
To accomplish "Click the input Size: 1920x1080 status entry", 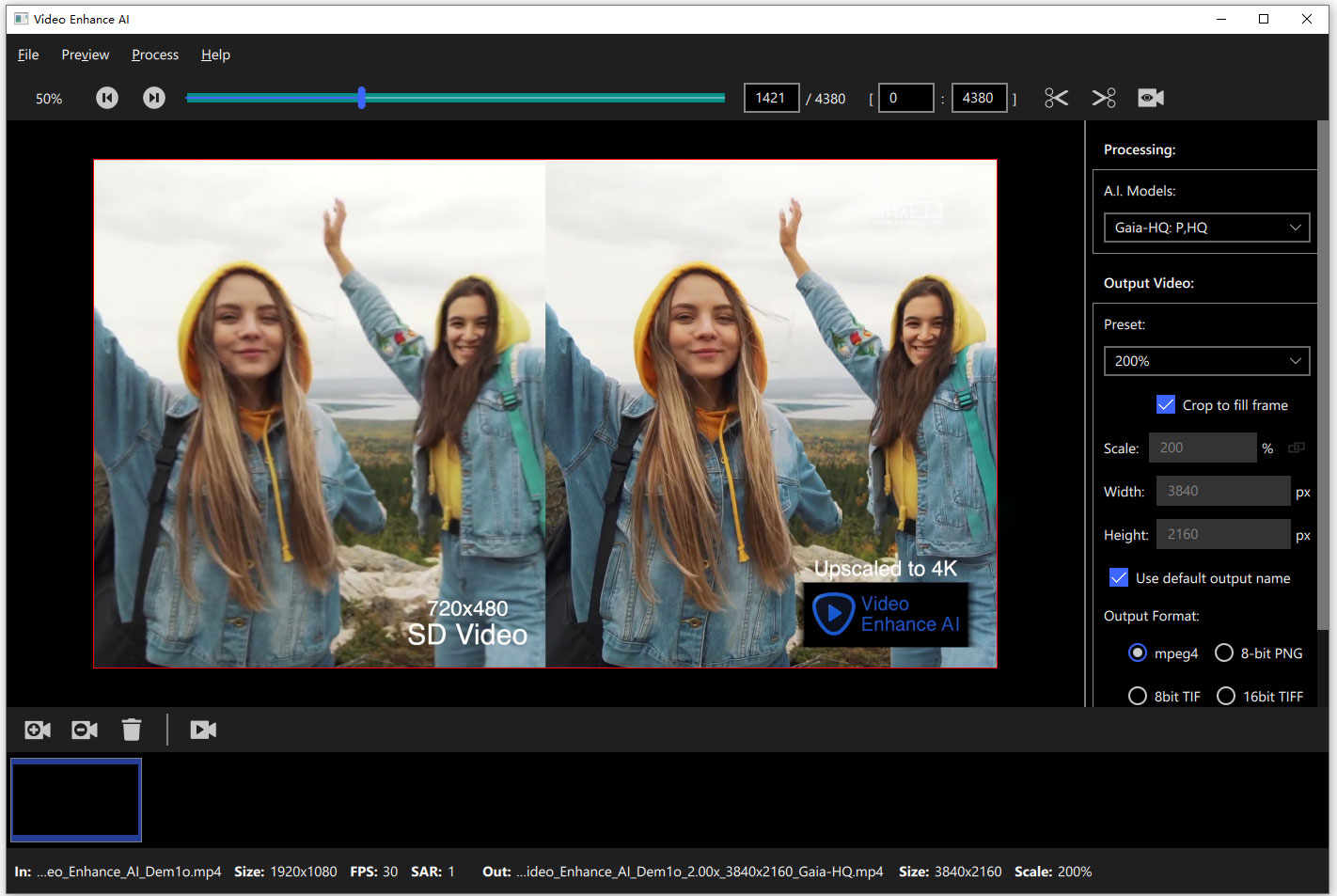I will coord(286,872).
